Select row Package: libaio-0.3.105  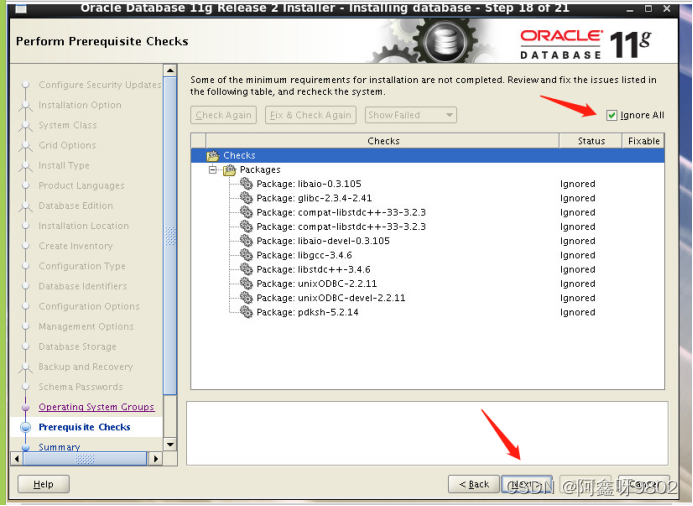pyautogui.click(x=427, y=184)
